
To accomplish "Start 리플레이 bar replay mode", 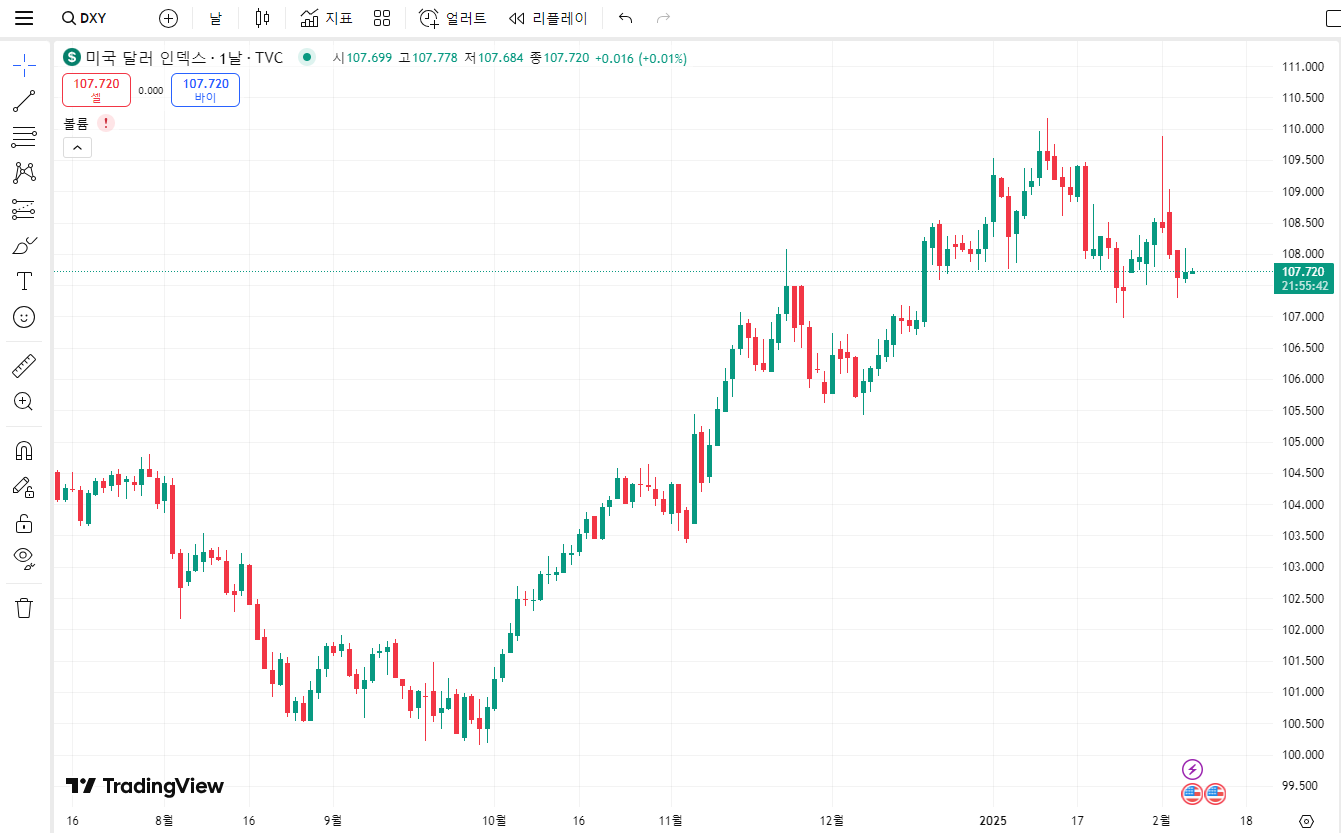I will click(548, 18).
